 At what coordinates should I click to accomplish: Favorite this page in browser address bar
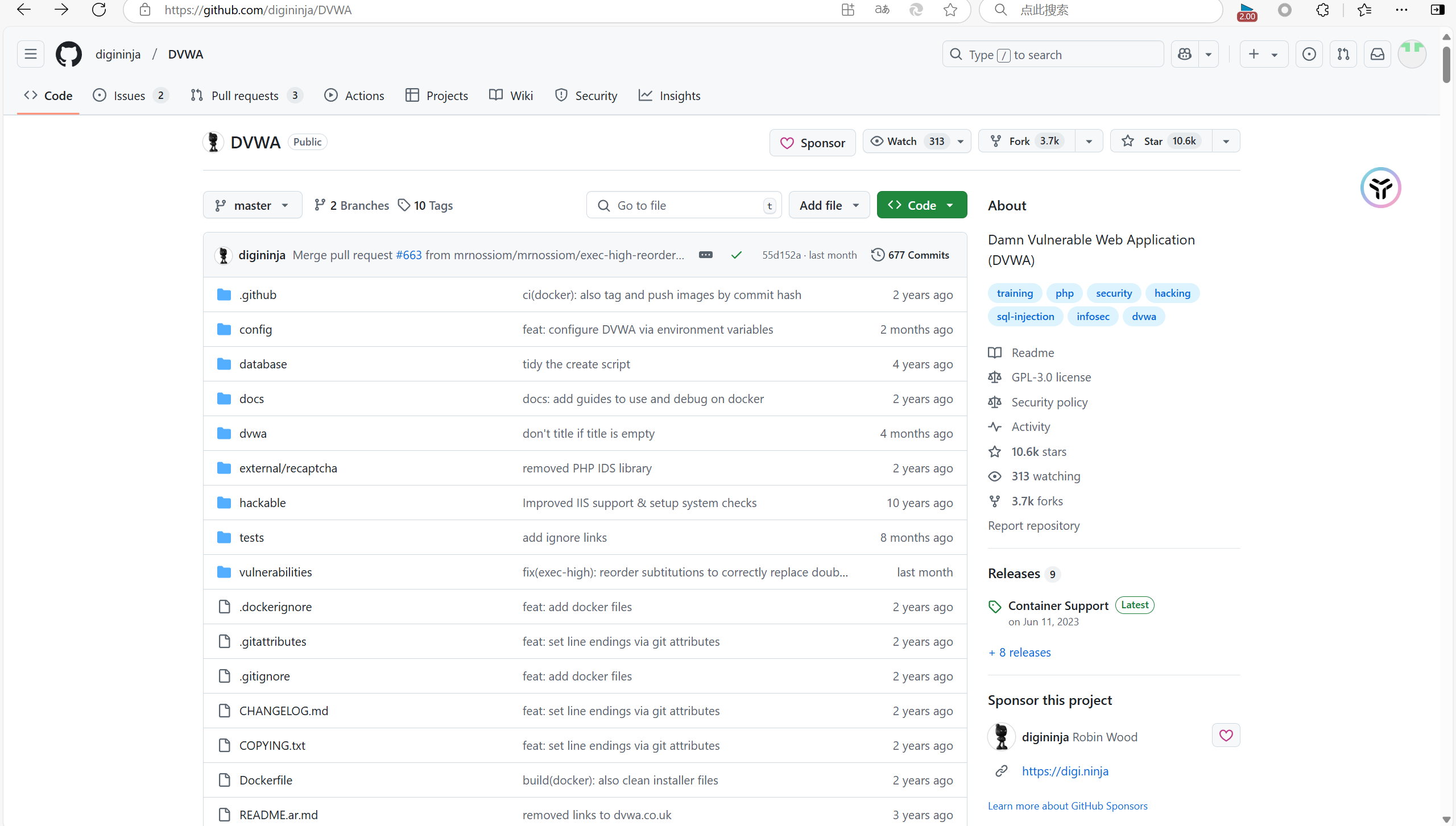950,10
